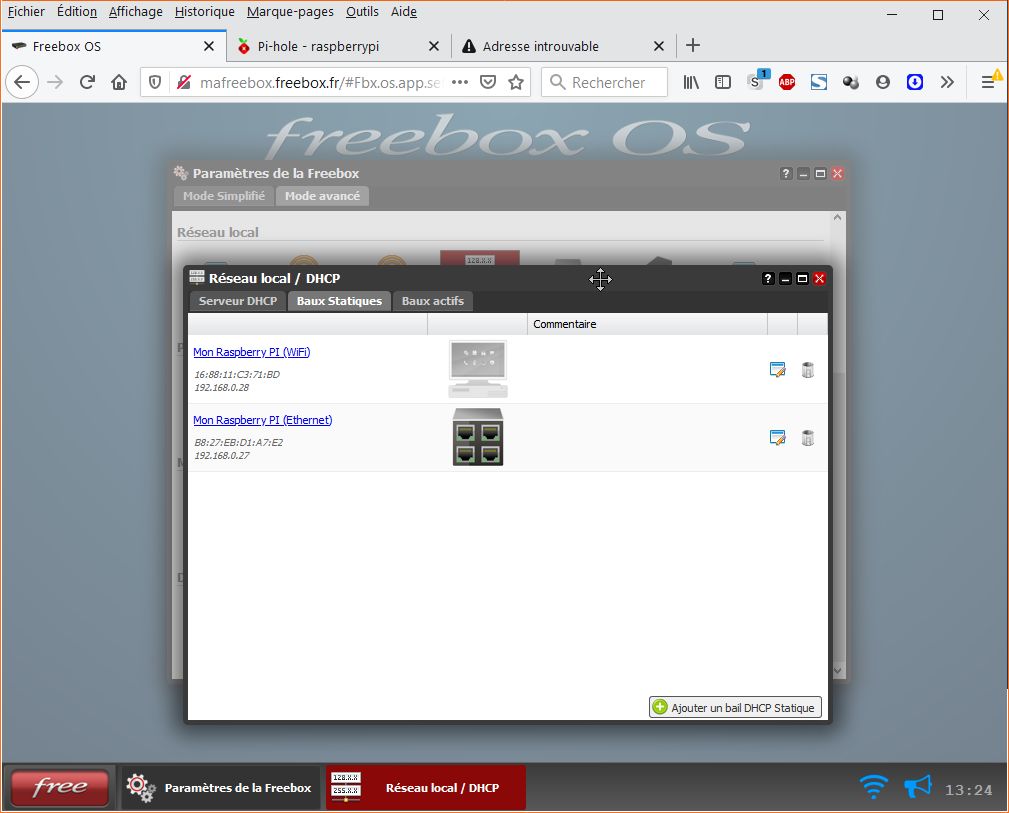Delete the Mon Raspberry PI (WiFi) static lease
This screenshot has height=813, width=1009.
[808, 370]
